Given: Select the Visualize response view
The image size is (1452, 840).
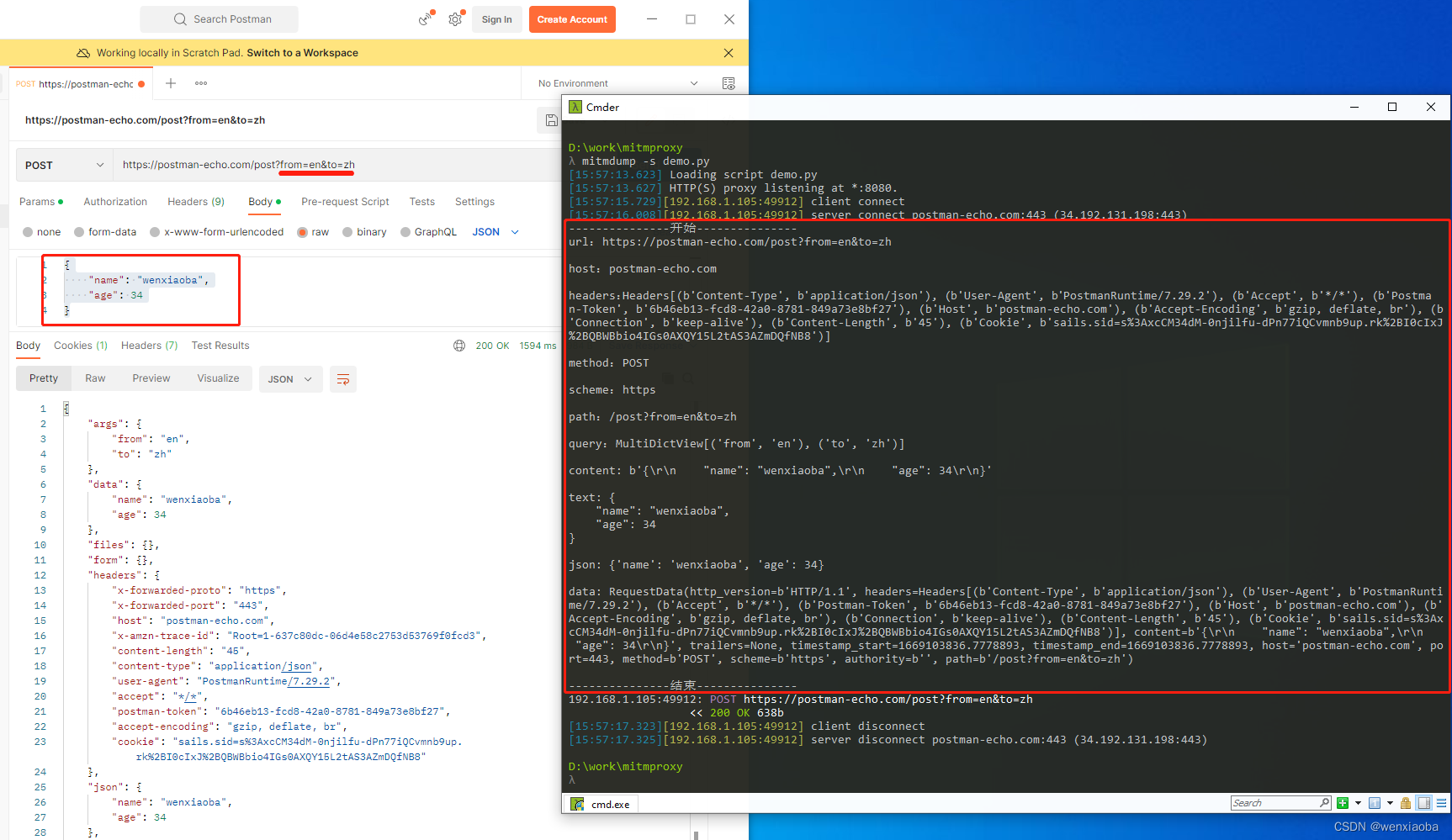Looking at the screenshot, I should (x=218, y=378).
